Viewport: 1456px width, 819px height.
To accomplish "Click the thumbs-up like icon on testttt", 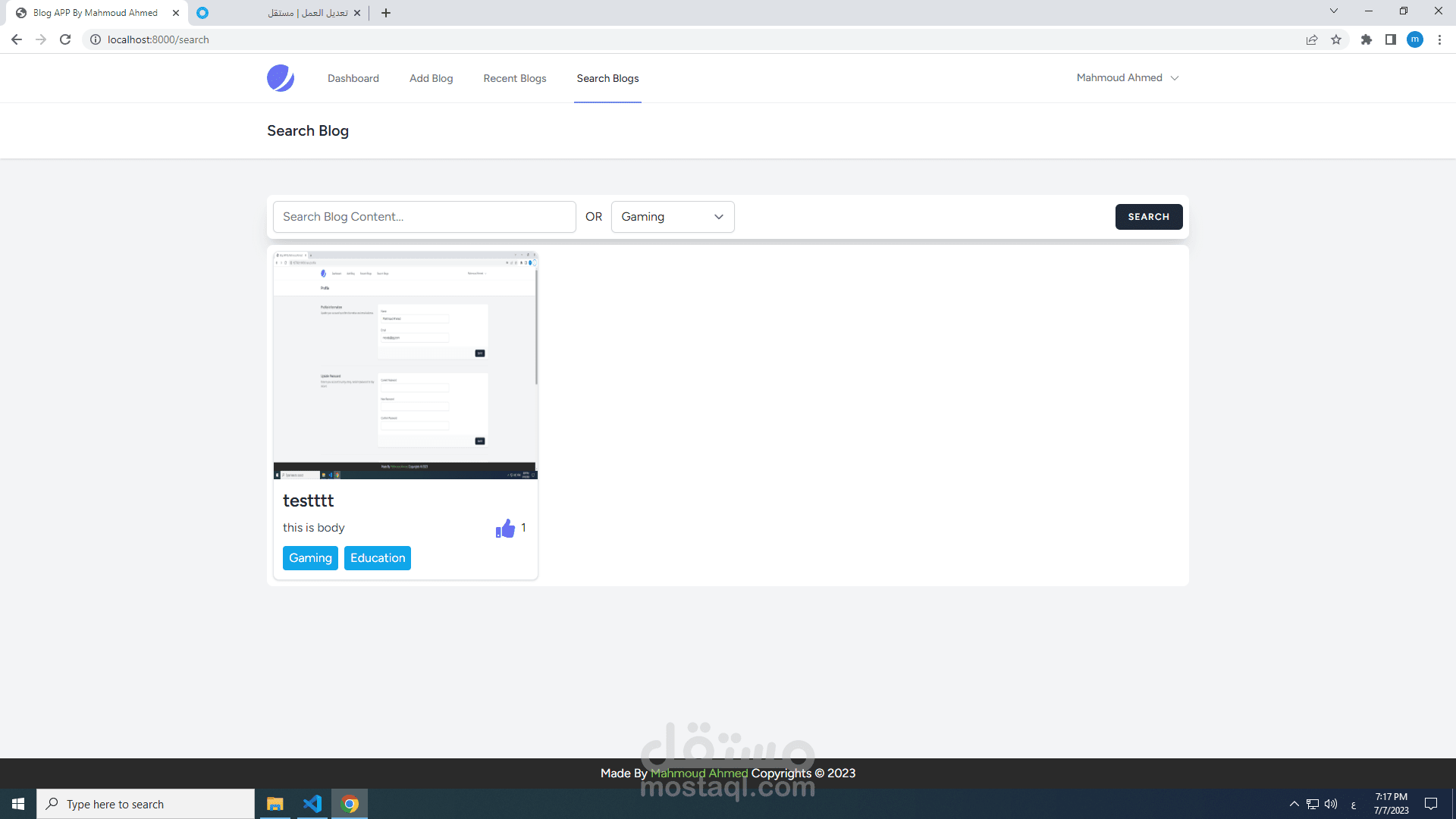I will click(x=505, y=529).
